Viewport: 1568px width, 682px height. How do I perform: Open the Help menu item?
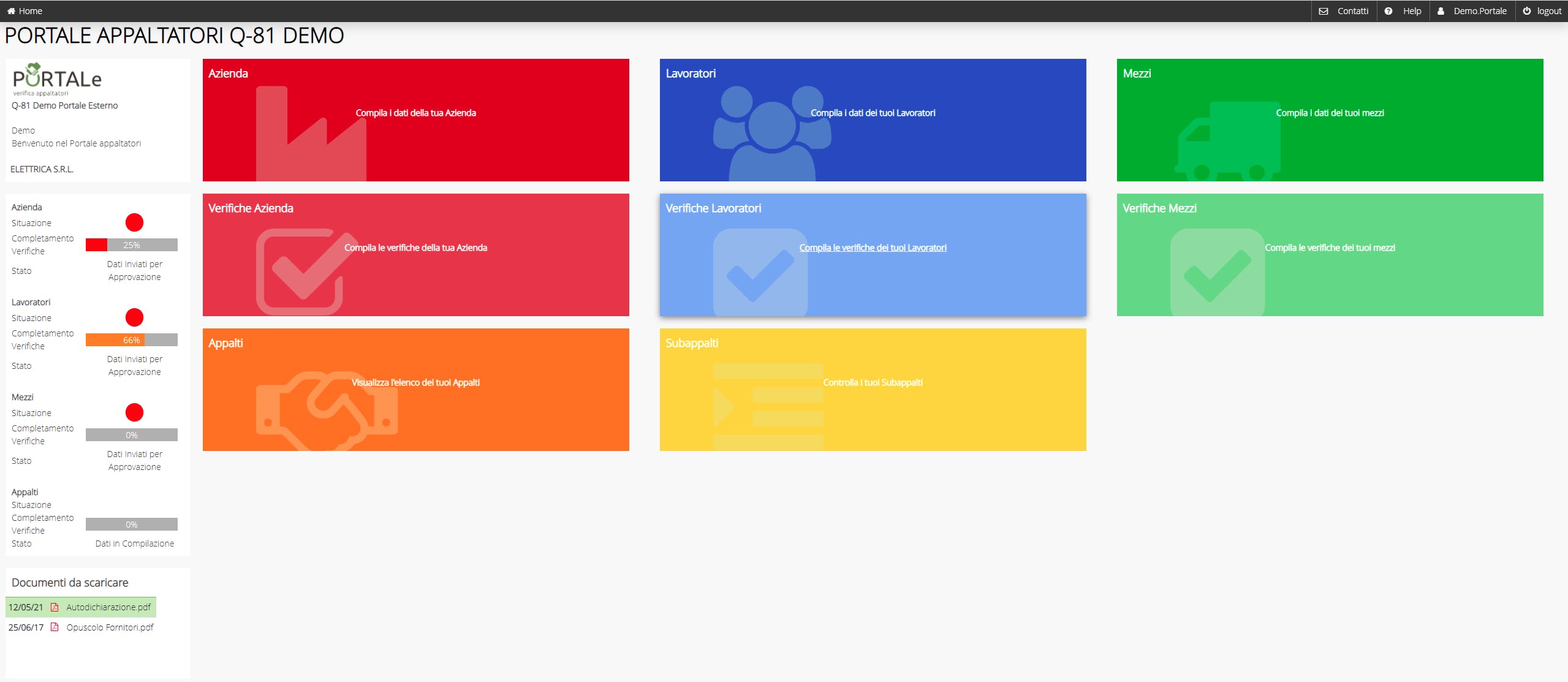(x=1404, y=11)
